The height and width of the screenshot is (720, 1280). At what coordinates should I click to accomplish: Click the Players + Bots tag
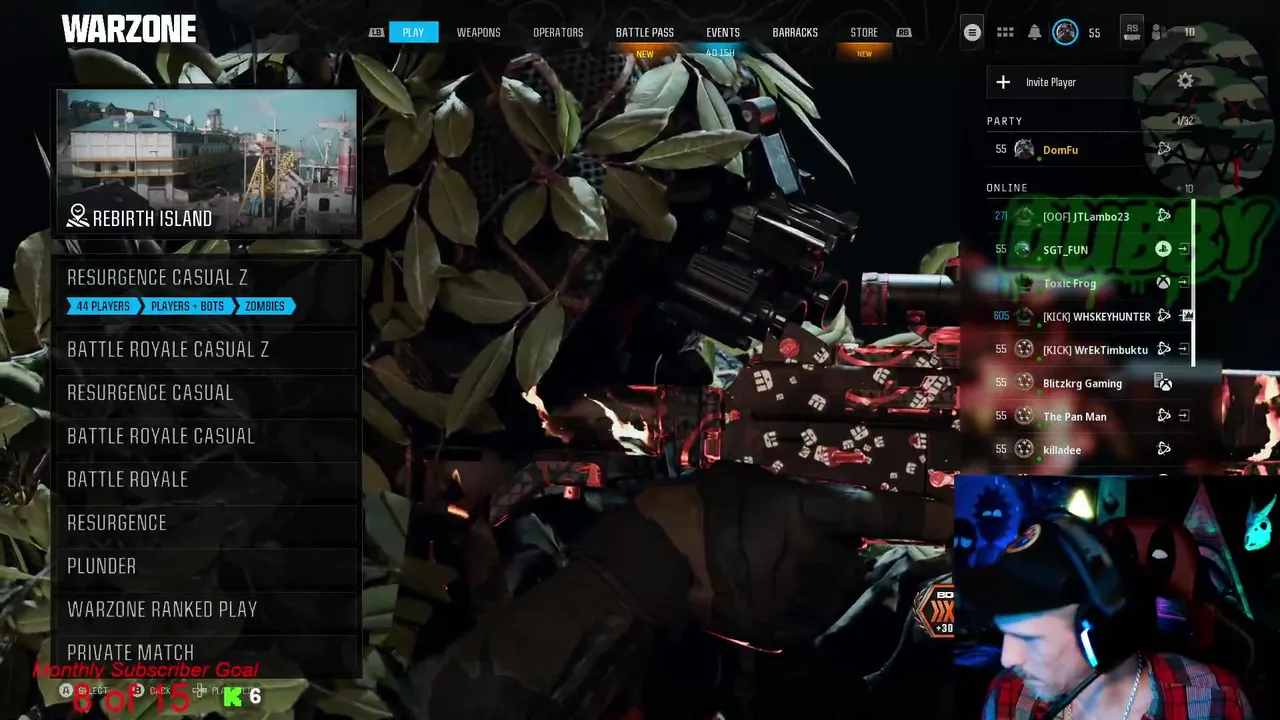(188, 306)
